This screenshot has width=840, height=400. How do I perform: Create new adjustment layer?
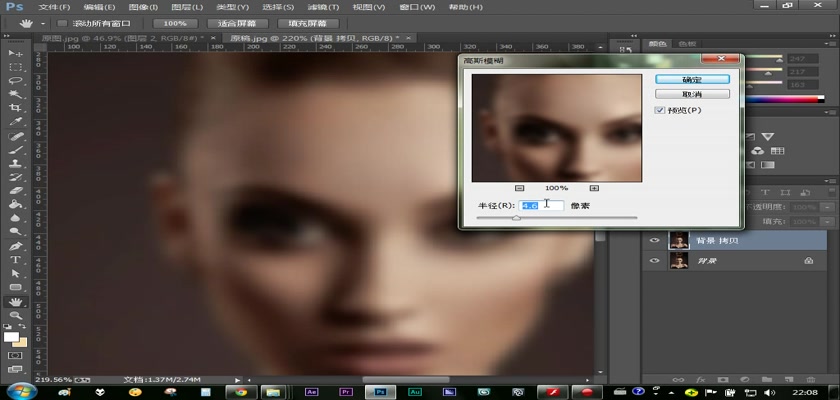[x=744, y=380]
